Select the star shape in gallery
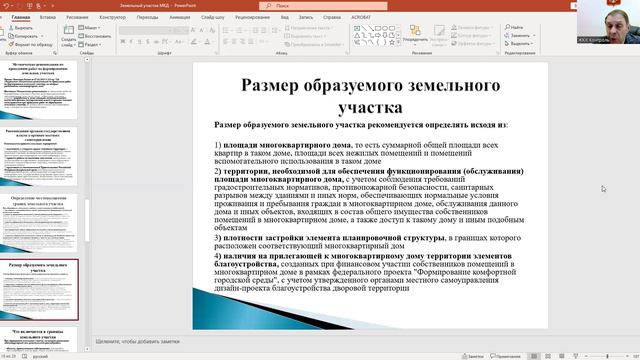 (x=392, y=42)
